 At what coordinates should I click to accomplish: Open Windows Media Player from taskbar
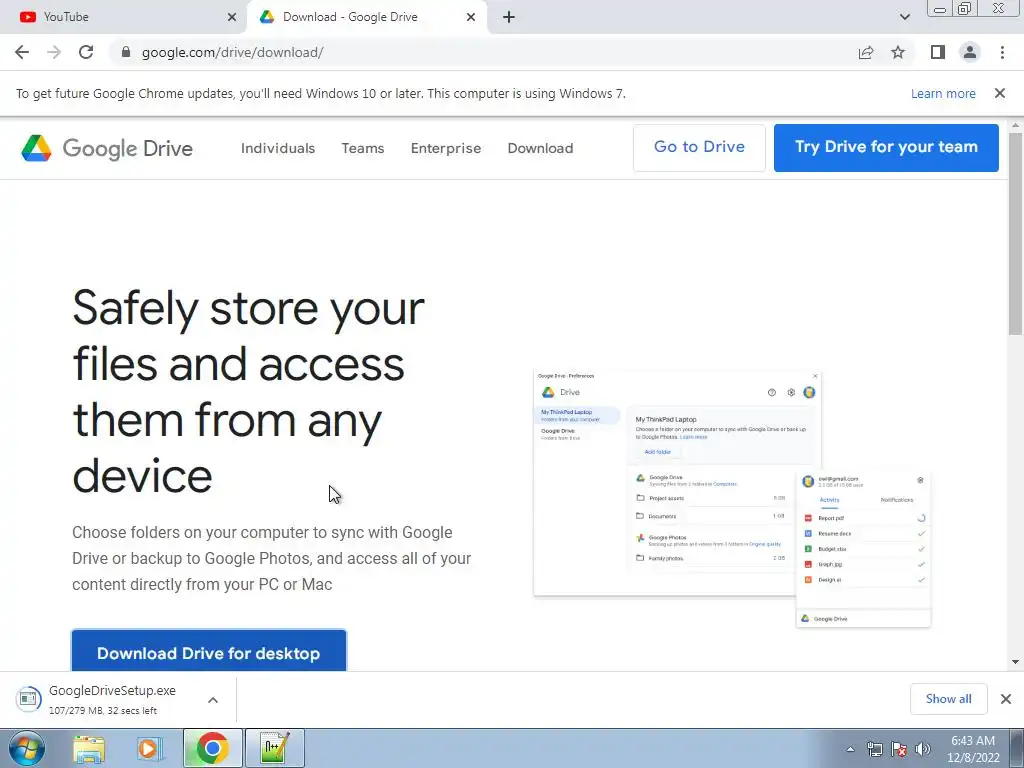148,748
